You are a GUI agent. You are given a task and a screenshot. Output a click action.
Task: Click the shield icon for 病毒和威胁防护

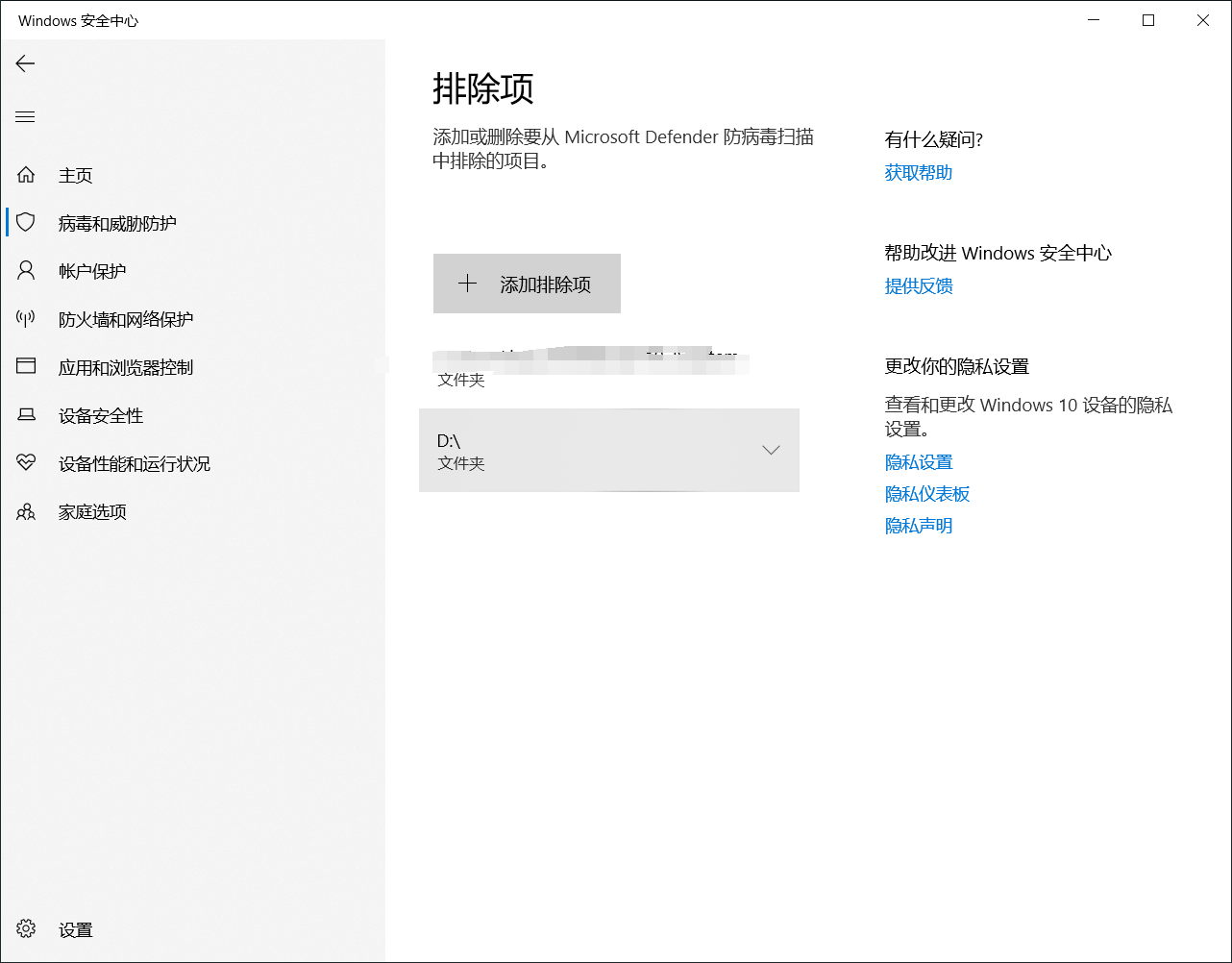click(26, 223)
